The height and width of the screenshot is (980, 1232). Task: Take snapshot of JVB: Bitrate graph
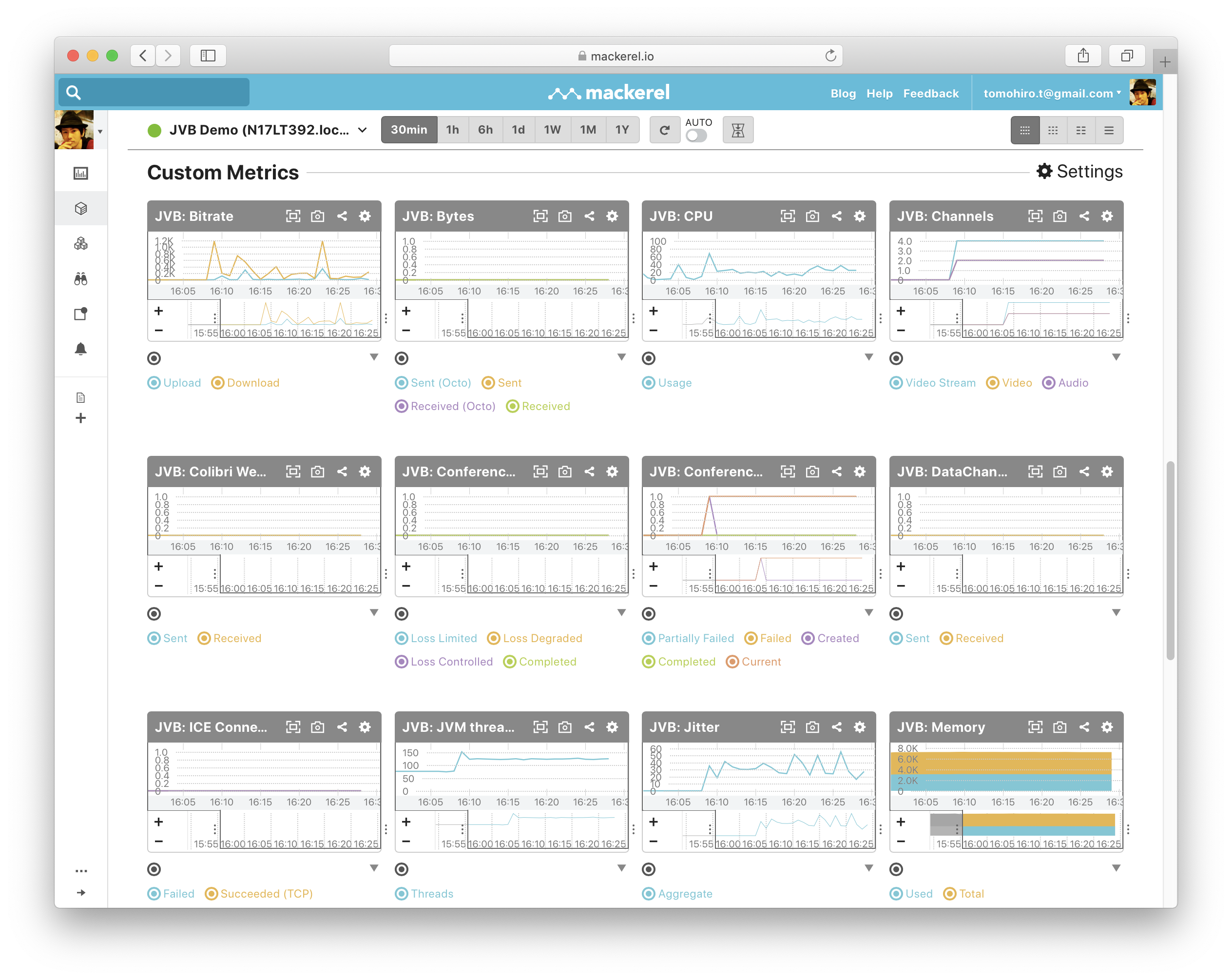(317, 216)
